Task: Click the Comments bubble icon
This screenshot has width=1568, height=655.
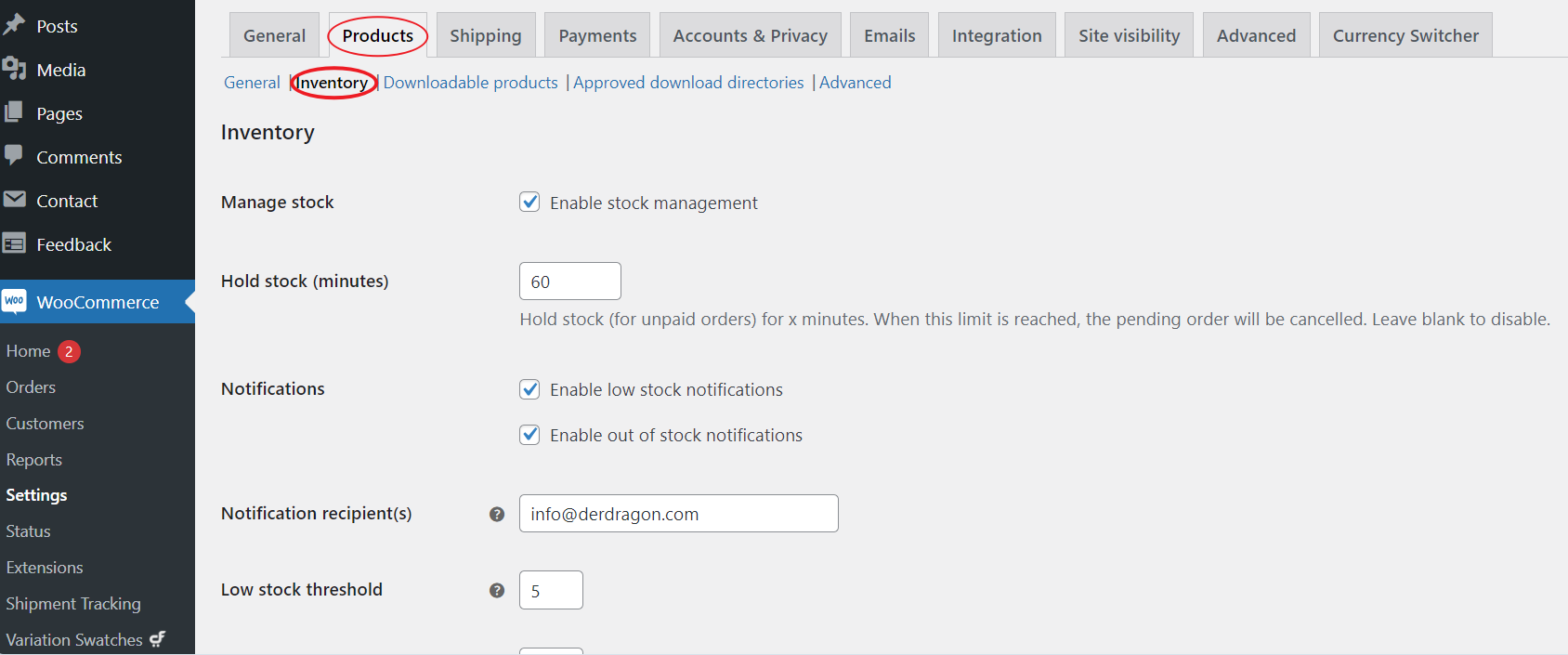Action: (x=14, y=155)
